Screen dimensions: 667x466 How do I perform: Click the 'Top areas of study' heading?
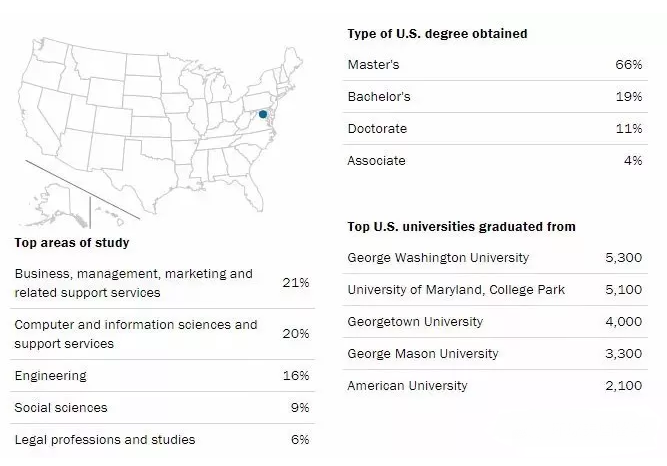click(72, 243)
